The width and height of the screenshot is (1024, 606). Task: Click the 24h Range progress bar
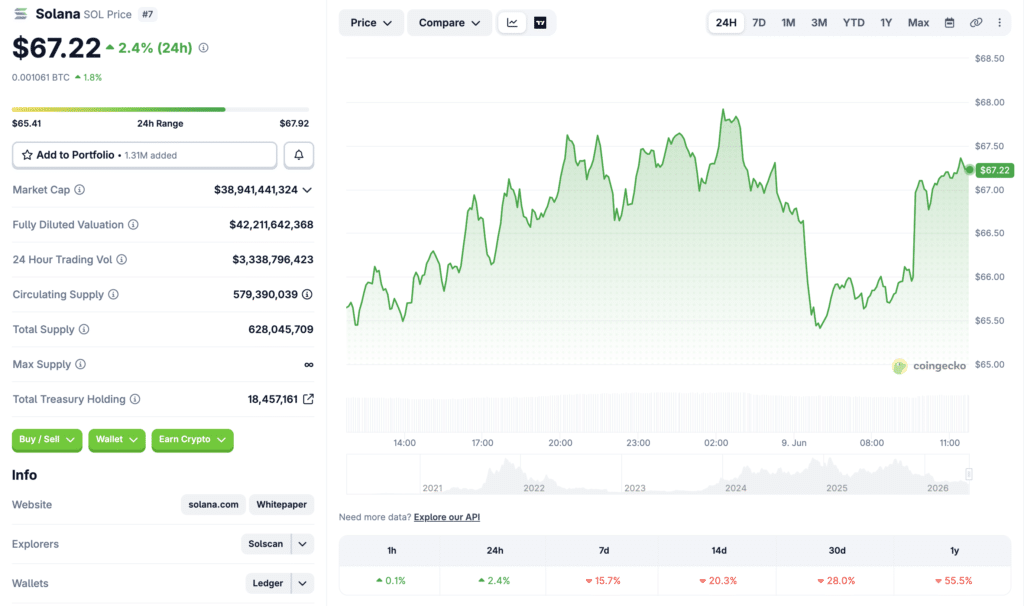[x=161, y=109]
